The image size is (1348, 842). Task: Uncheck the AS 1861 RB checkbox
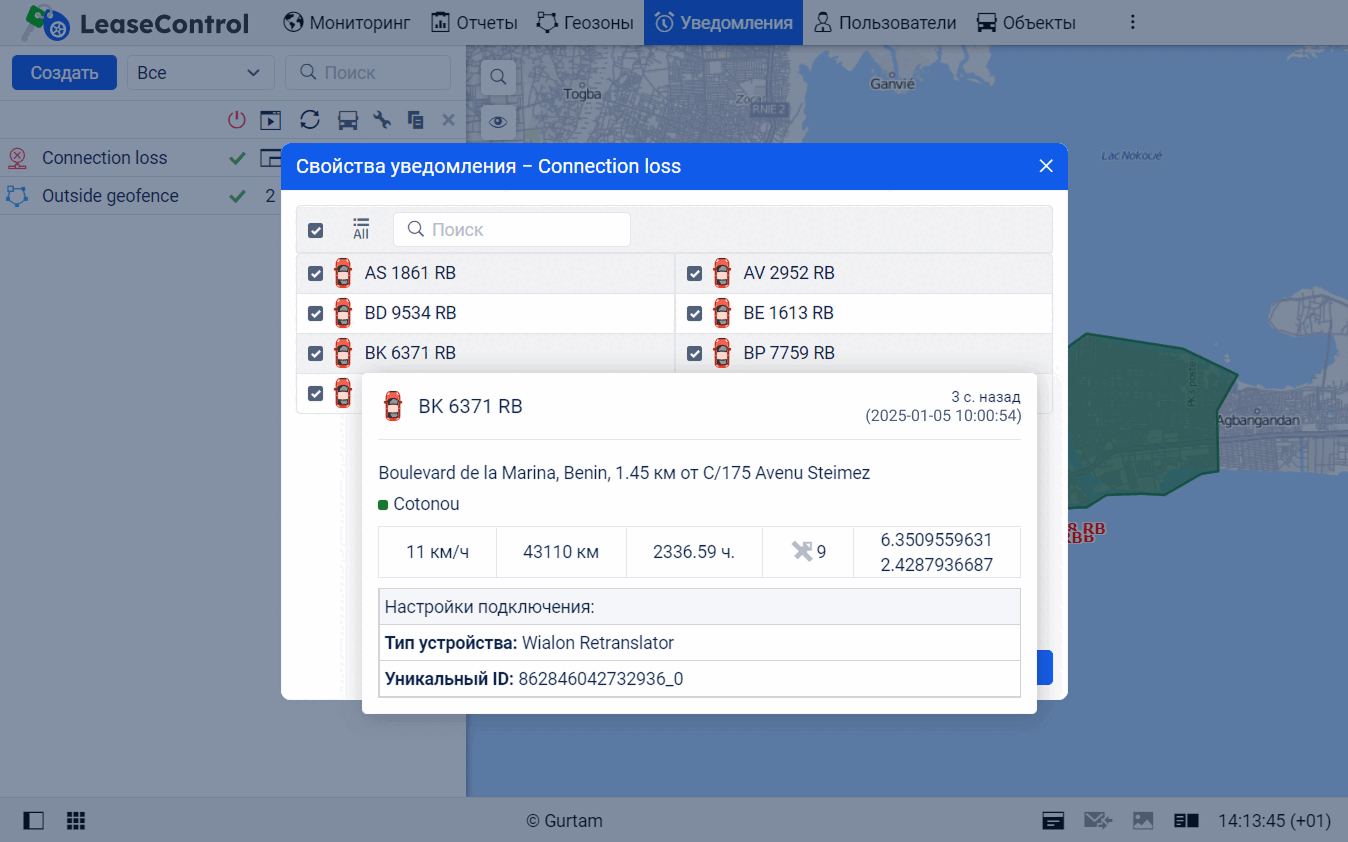point(316,273)
